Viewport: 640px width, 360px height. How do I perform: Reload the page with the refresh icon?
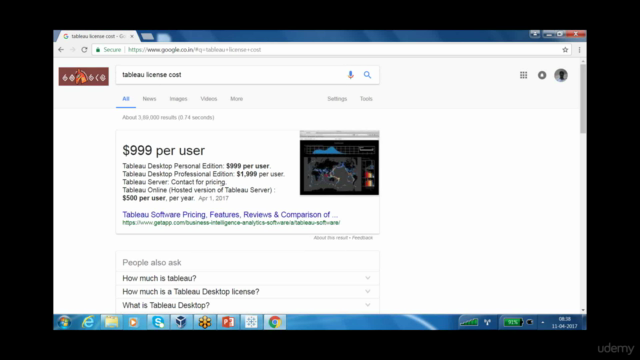[84, 50]
